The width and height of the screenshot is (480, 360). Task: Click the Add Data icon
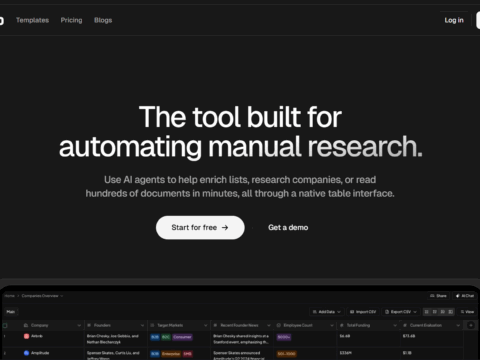coord(315,312)
